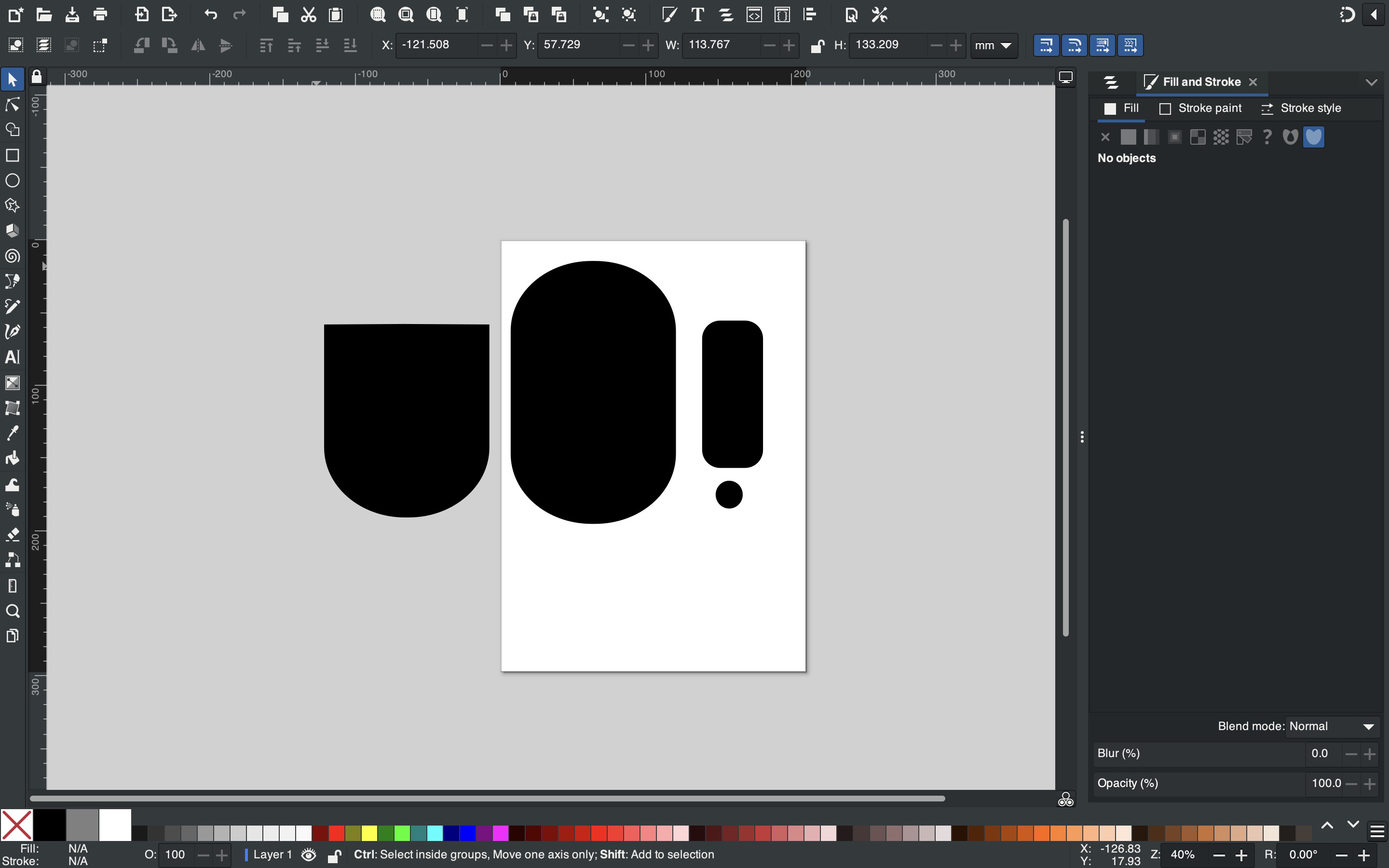Switch to the Layers and Objects dock tab
The height and width of the screenshot is (868, 1389).
[1111, 82]
